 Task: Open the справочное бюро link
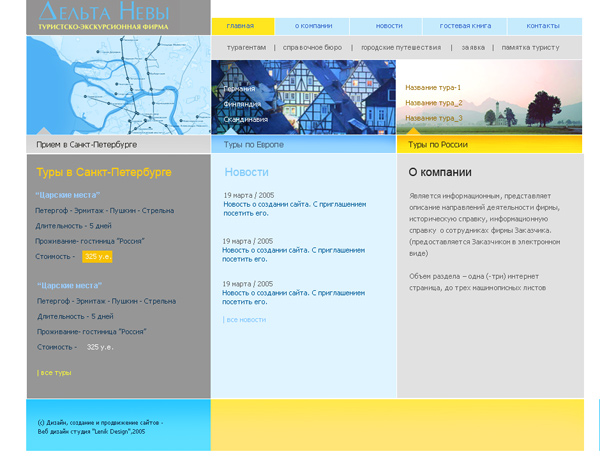[x=312, y=47]
